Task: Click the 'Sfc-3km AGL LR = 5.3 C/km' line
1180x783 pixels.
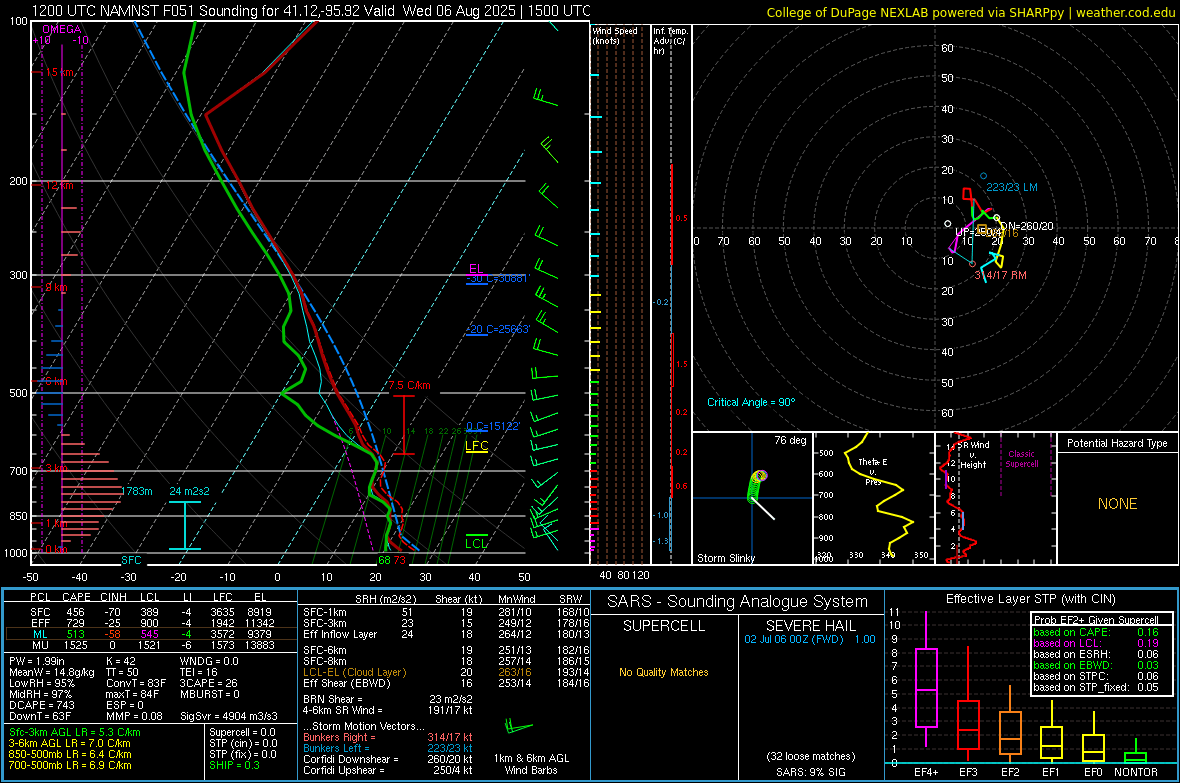Action: (75, 732)
